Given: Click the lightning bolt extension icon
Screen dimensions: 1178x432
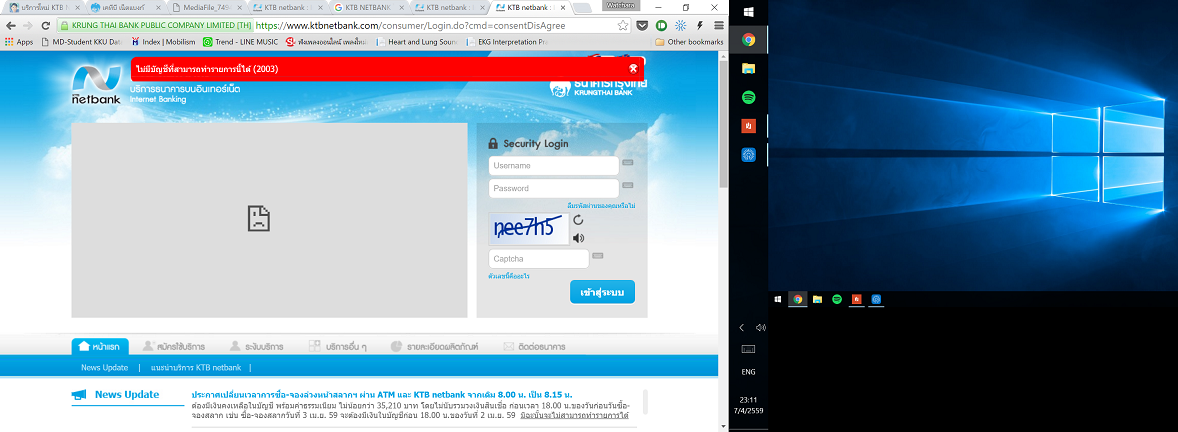Looking at the screenshot, I should [x=699, y=25].
